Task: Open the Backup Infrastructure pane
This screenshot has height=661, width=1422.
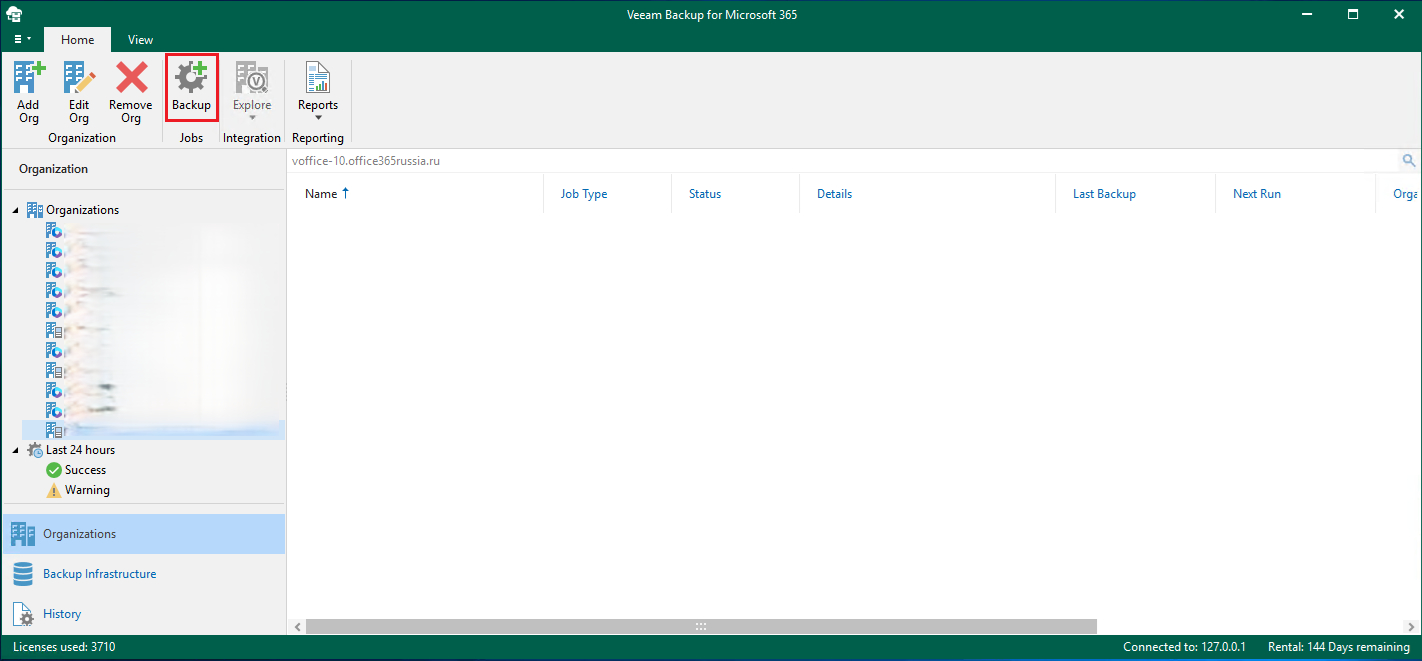Action: pyautogui.click(x=144, y=574)
